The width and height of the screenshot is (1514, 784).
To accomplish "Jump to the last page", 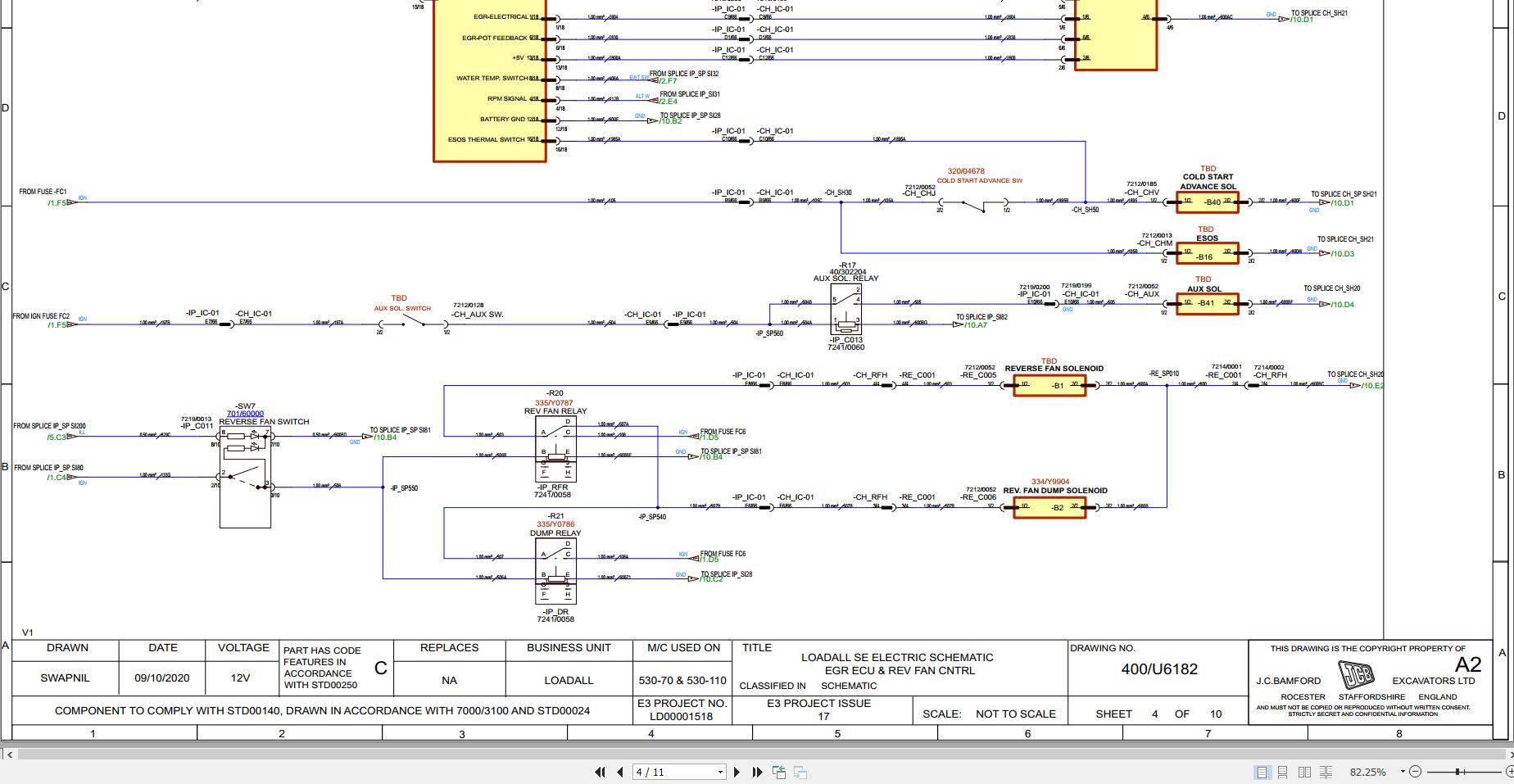I will tap(757, 772).
